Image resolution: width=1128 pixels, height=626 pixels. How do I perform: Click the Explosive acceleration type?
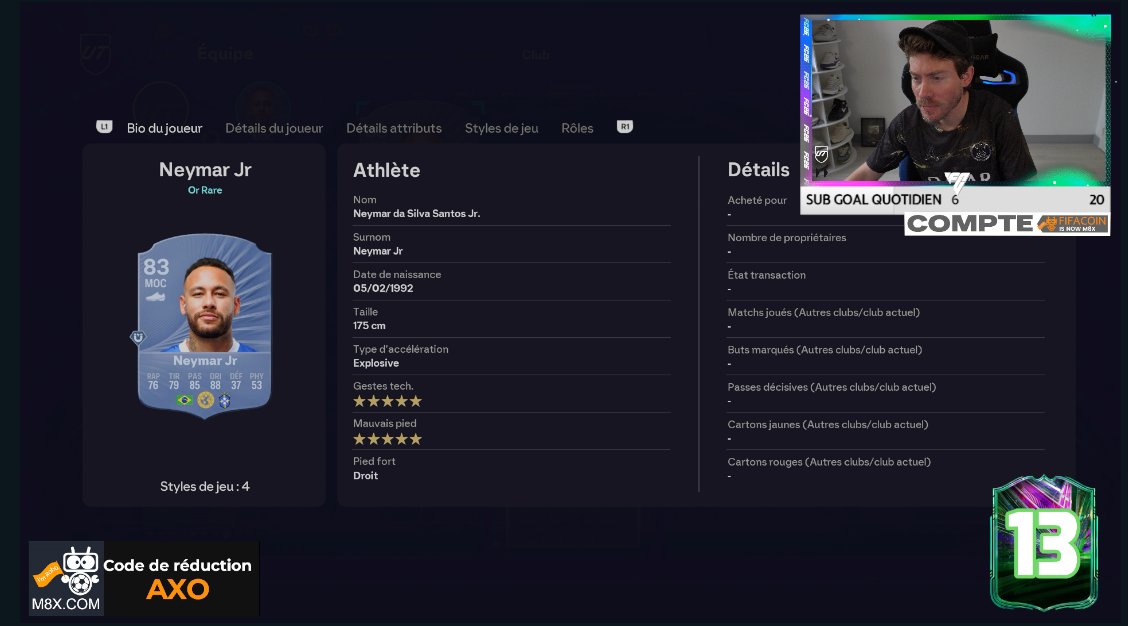(x=376, y=363)
